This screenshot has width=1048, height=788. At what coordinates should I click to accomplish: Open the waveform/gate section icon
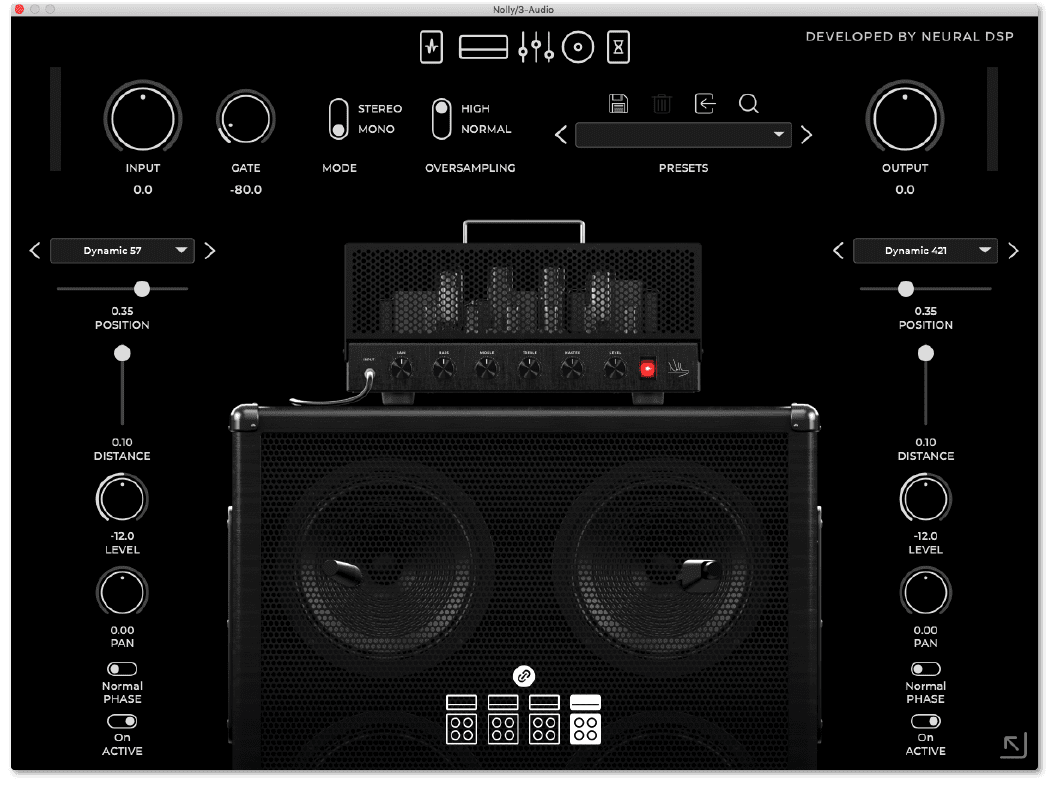pos(431,46)
